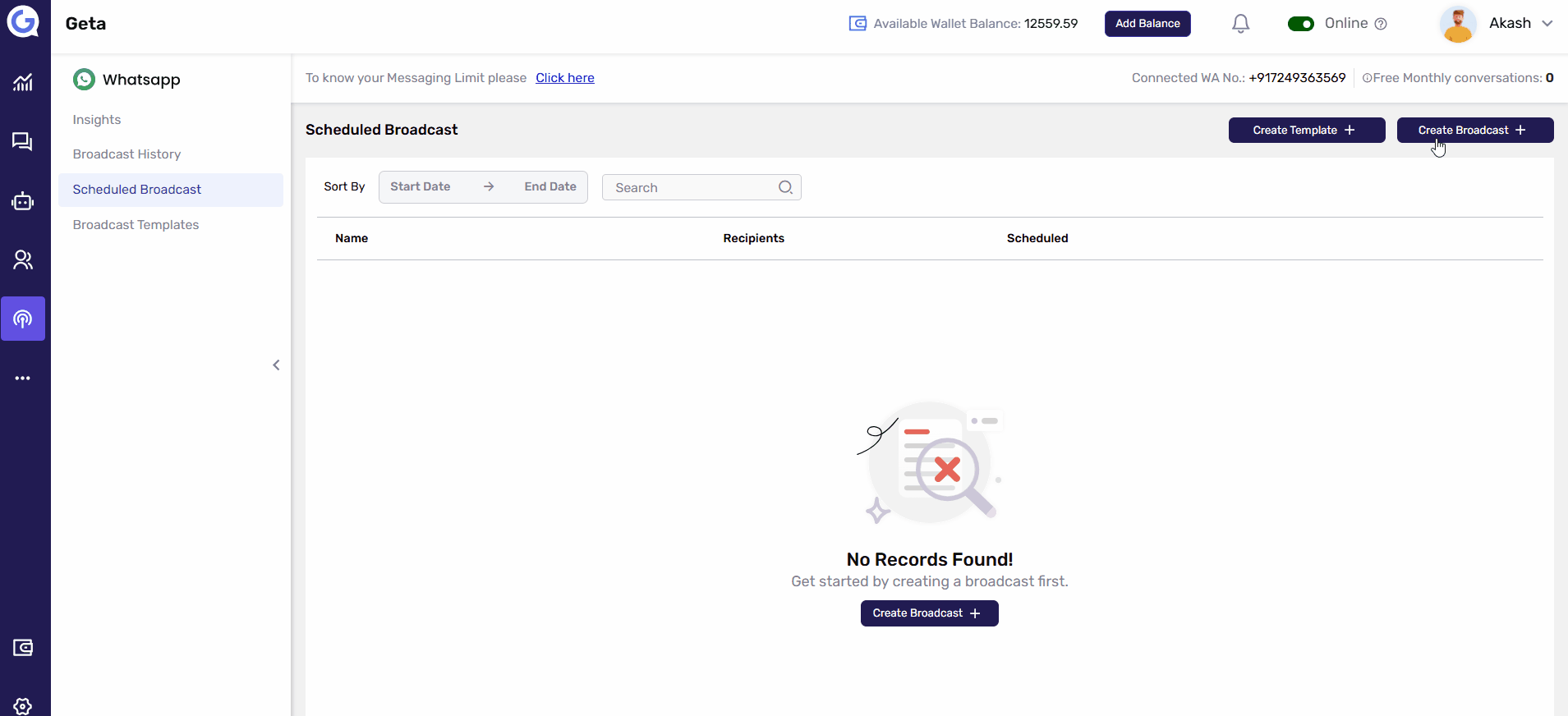Image resolution: width=1568 pixels, height=716 pixels.
Task: Open the chatbot robot sidebar icon
Action: click(23, 201)
